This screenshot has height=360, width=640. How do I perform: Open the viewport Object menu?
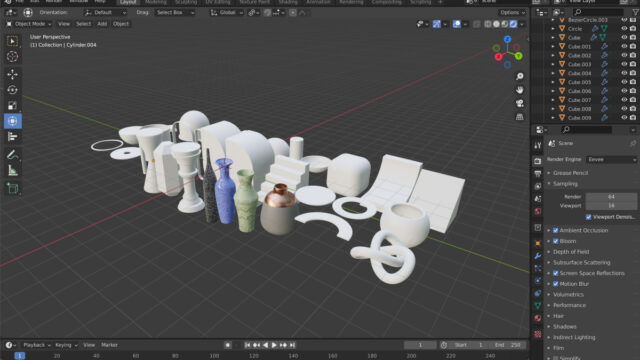click(x=121, y=24)
